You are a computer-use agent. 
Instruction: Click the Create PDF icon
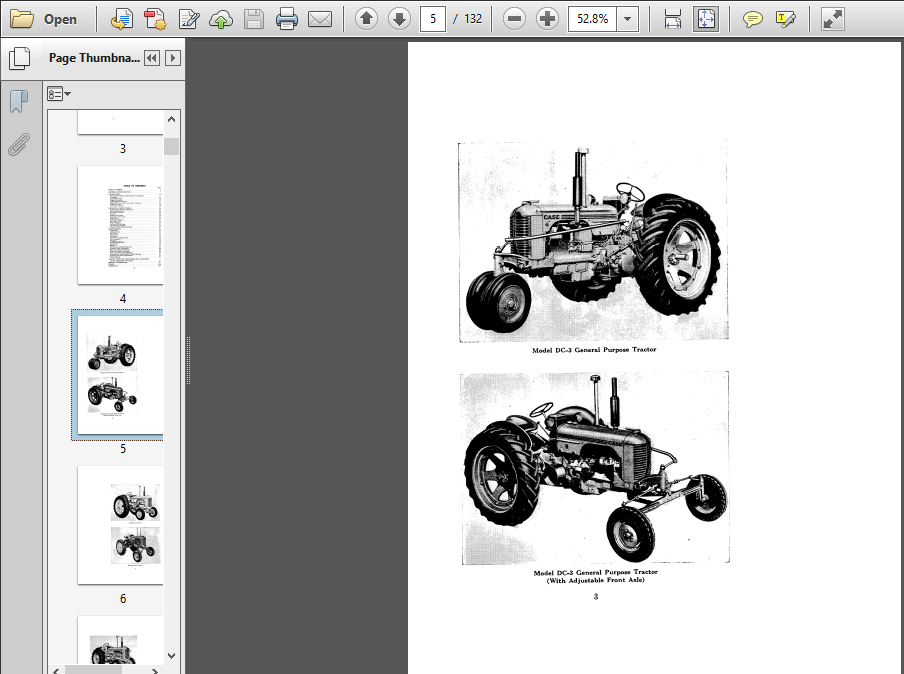(x=155, y=19)
